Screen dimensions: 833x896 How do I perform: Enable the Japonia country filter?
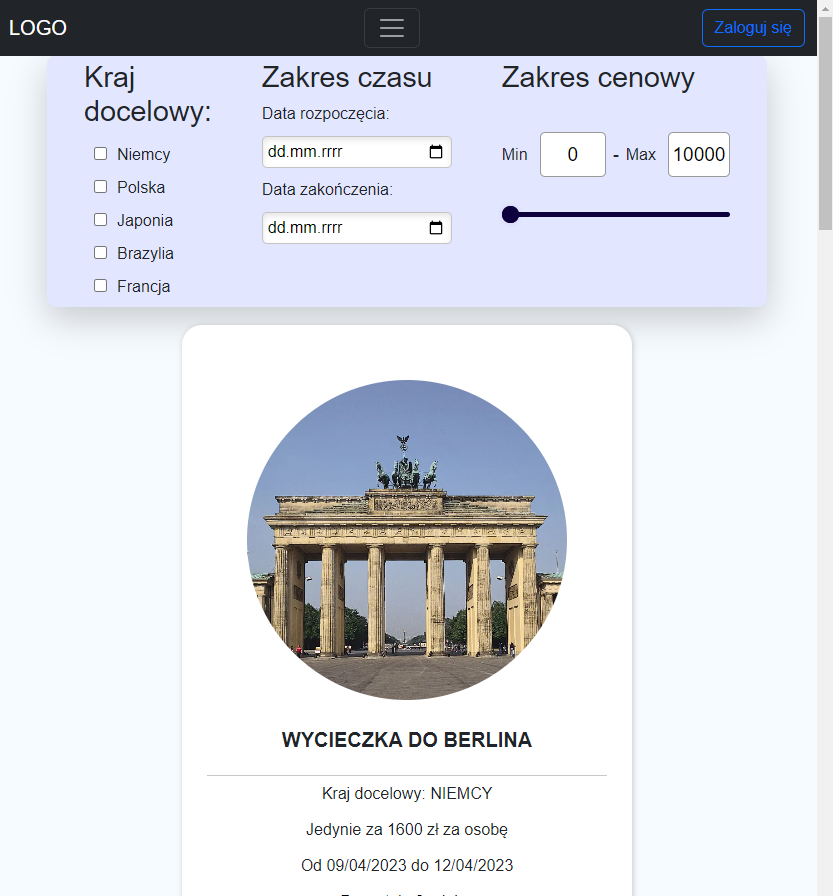[101, 220]
